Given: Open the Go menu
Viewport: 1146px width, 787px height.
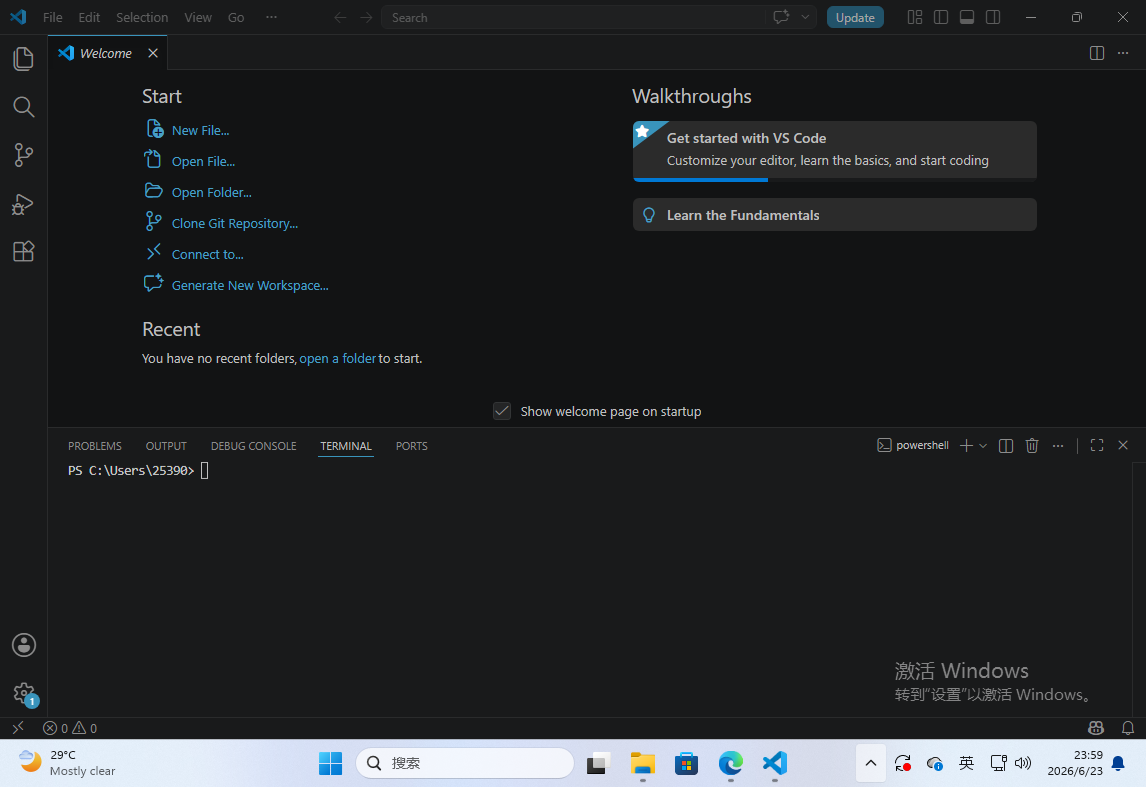Looking at the screenshot, I should (236, 18).
